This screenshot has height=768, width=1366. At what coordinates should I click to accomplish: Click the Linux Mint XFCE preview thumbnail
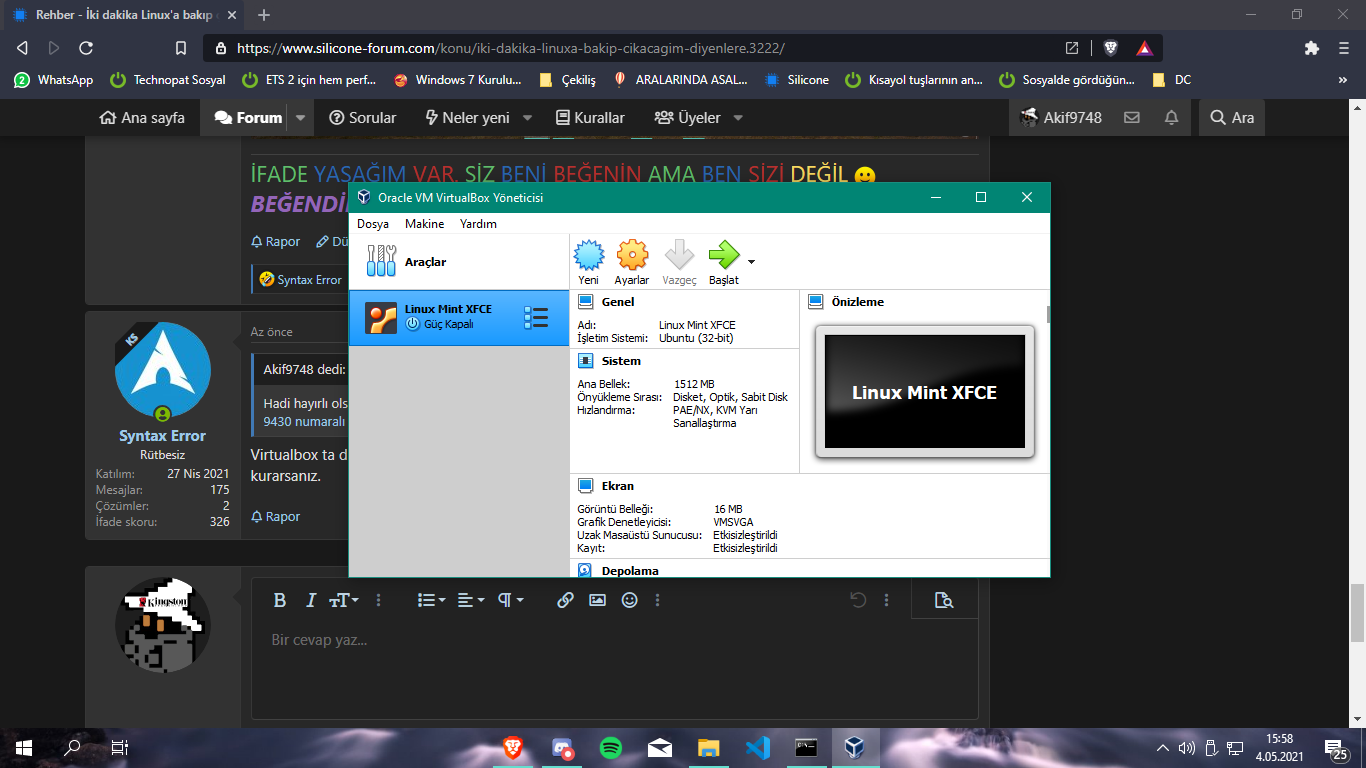point(924,392)
